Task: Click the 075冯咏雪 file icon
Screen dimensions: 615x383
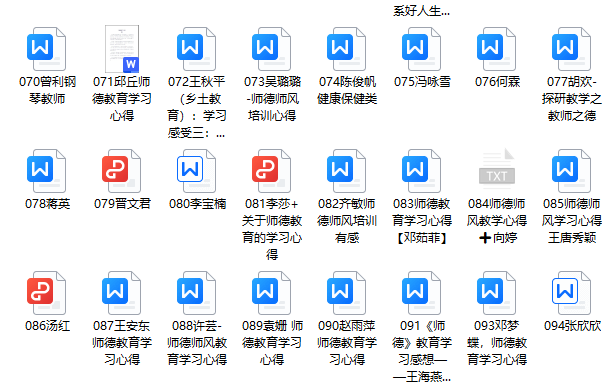Action: pos(422,49)
